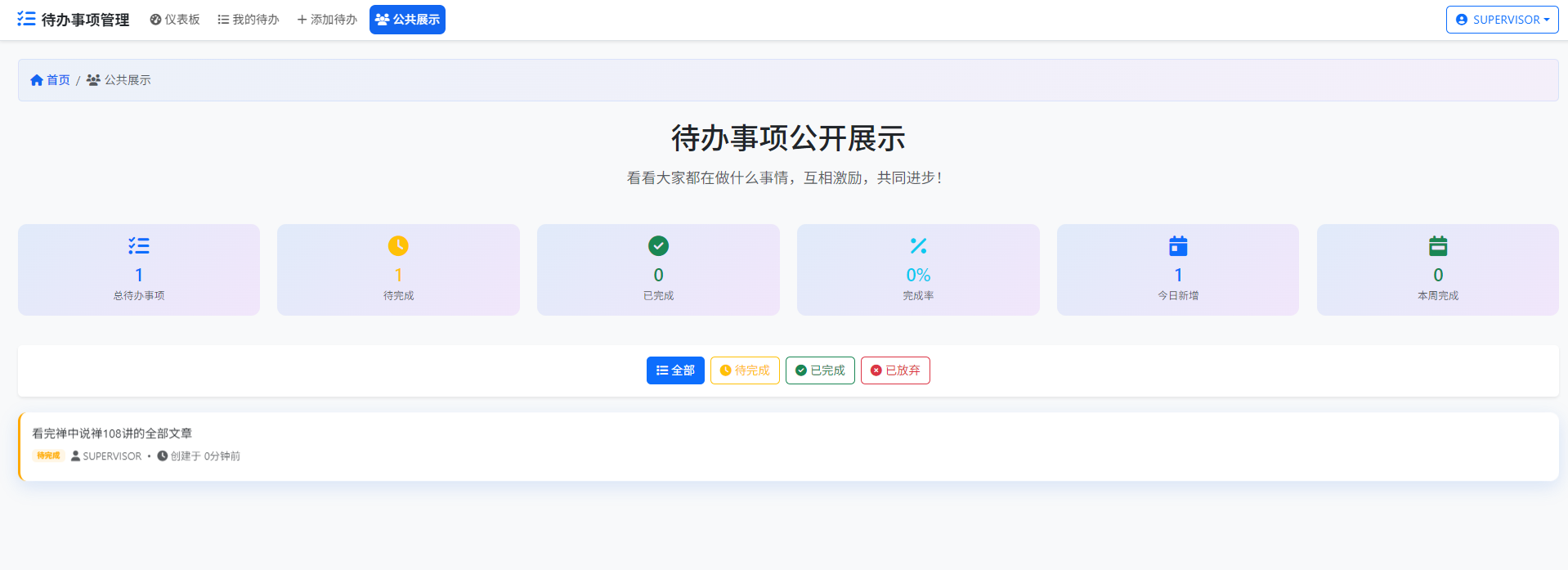Open the SUPERVISOR user dropdown
Viewport: 1568px width, 570px height.
click(x=1502, y=20)
